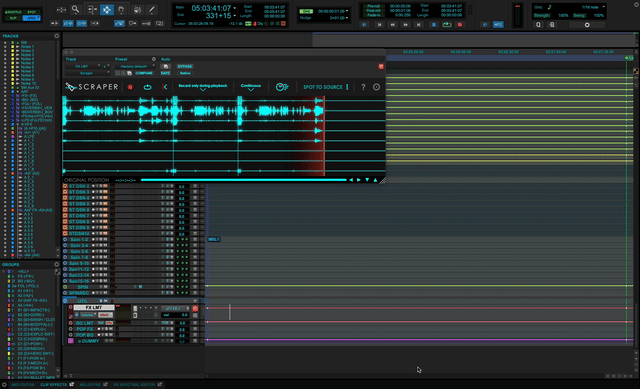The height and width of the screenshot is (389, 640).
Task: Click the MOL1 clip in timeline
Action: coord(214,239)
